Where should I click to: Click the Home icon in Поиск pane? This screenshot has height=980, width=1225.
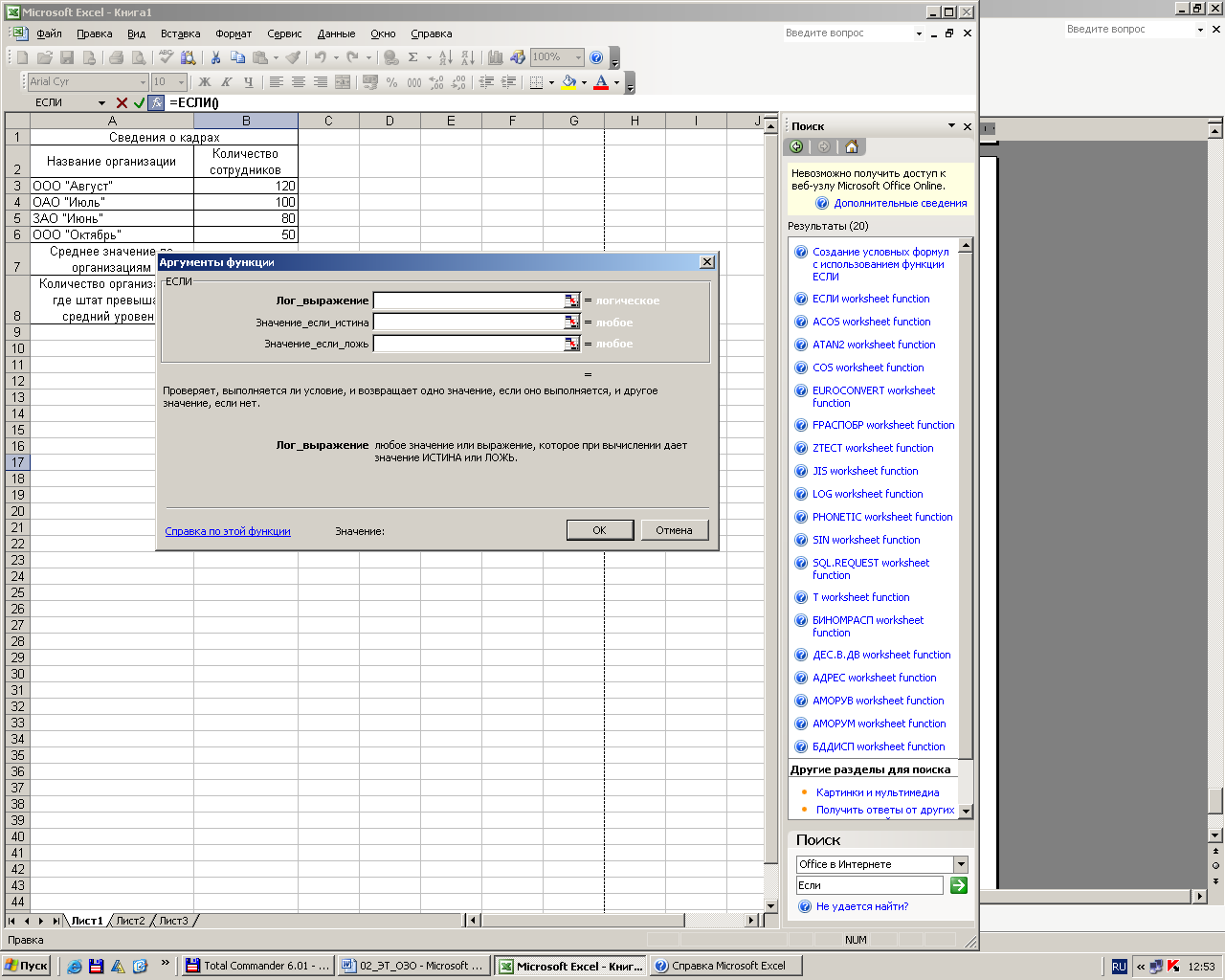pyautogui.click(x=851, y=146)
